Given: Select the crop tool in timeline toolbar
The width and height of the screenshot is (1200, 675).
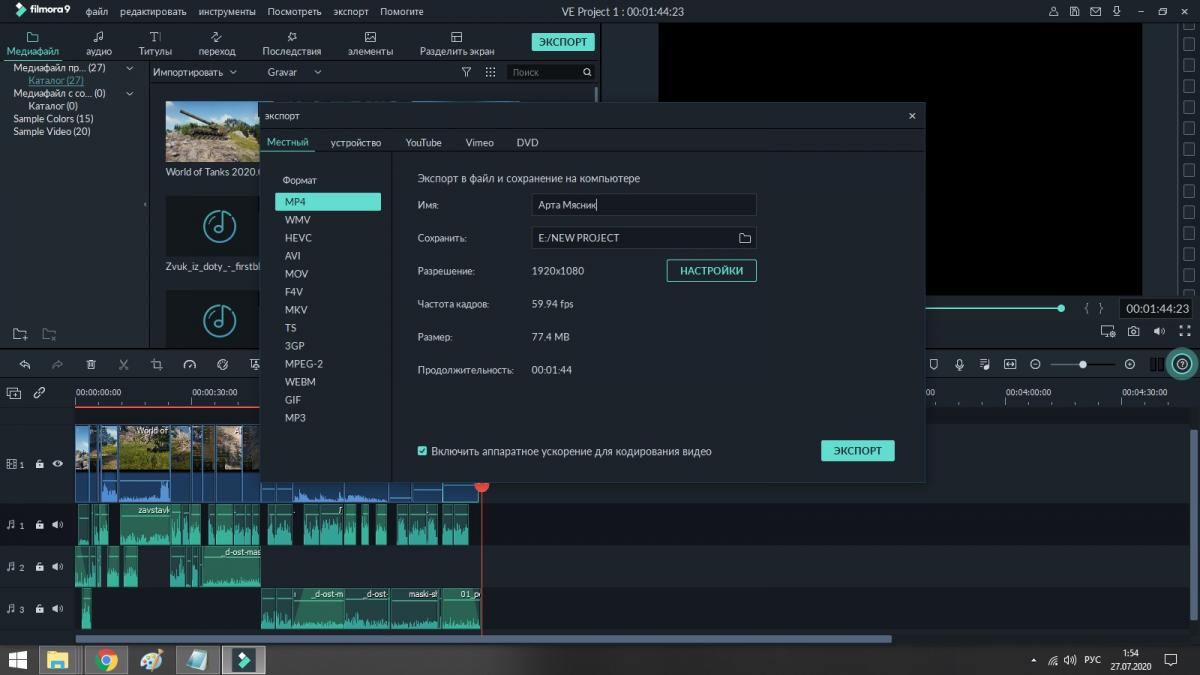Looking at the screenshot, I should [156, 365].
